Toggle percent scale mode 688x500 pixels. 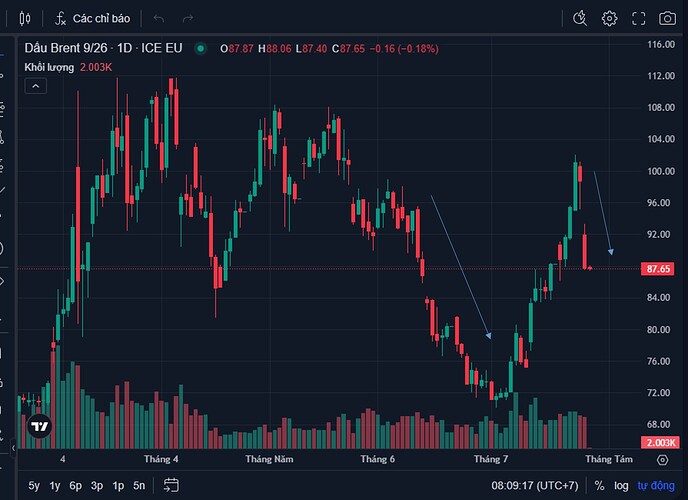[x=599, y=486]
